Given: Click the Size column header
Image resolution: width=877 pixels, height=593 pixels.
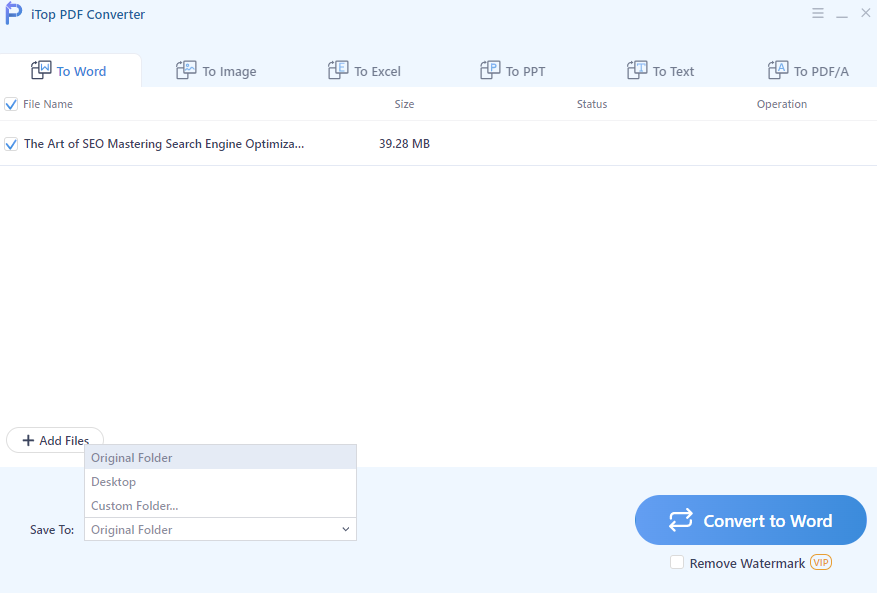Looking at the screenshot, I should point(404,104).
